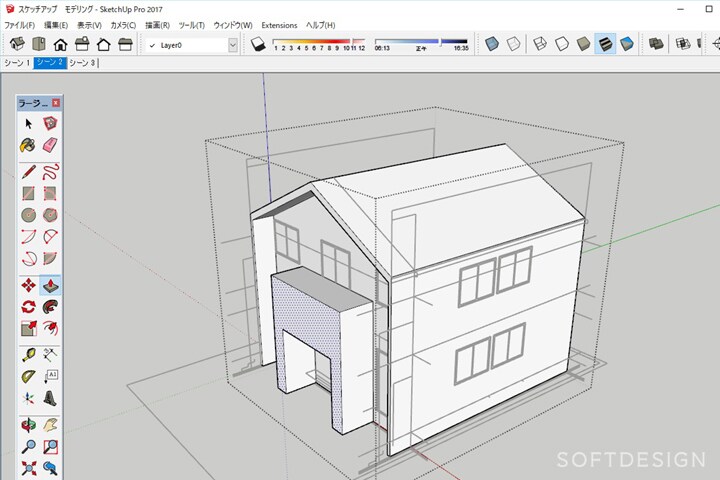Toggle Back Edges style
720x480 pixels.
513,44
